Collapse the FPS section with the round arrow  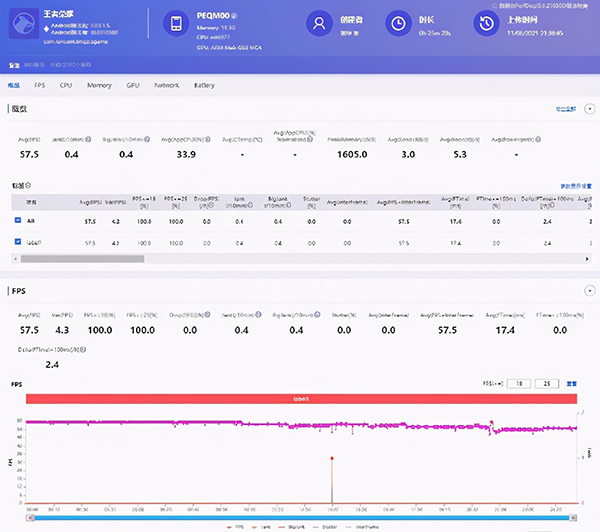coord(588,292)
